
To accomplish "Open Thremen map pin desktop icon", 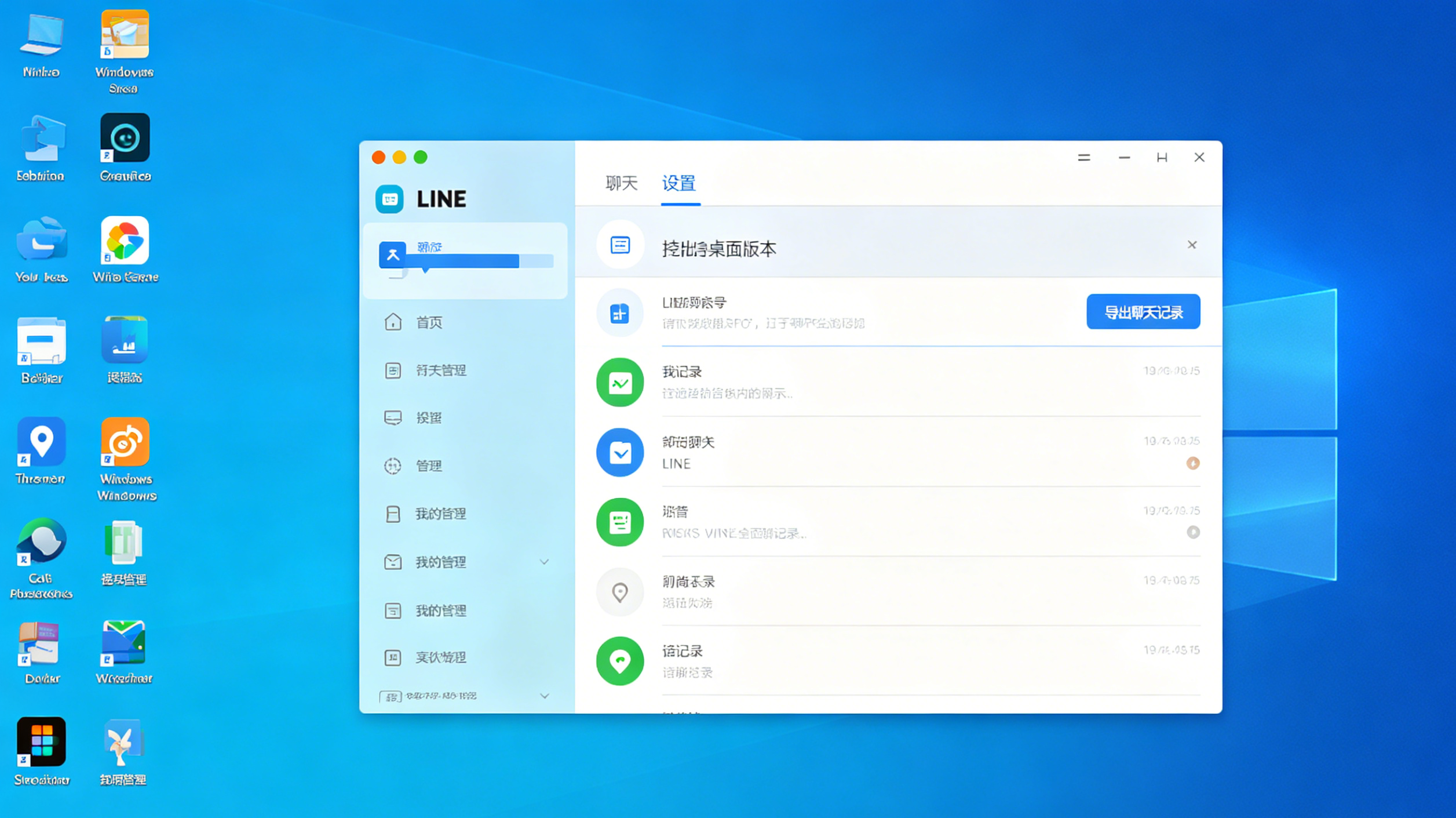I will (41, 442).
